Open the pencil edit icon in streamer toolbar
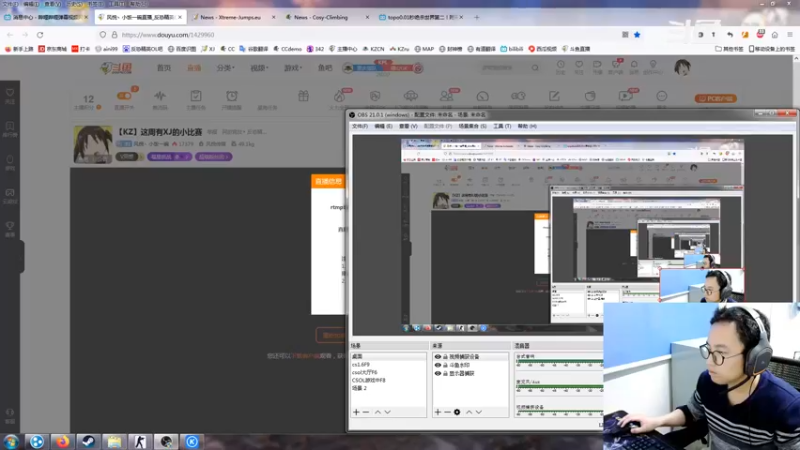Screen dimensions: 800x450 554,97
